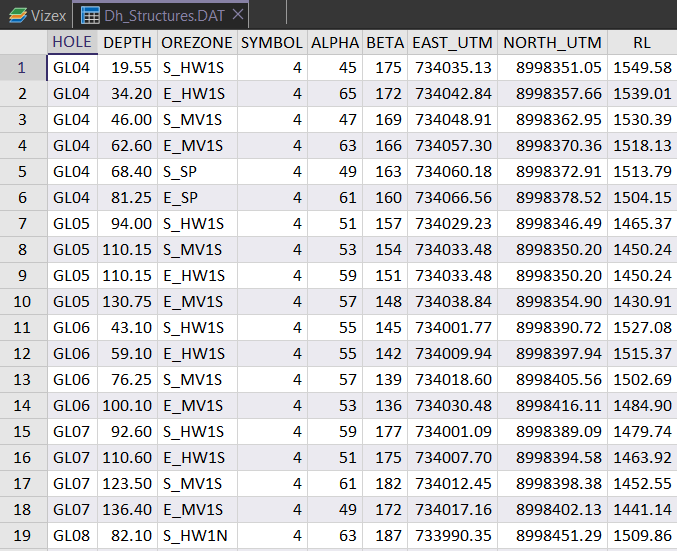Click BETA value 187 in row 19
The width and height of the screenshot is (677, 551).
(x=385, y=535)
